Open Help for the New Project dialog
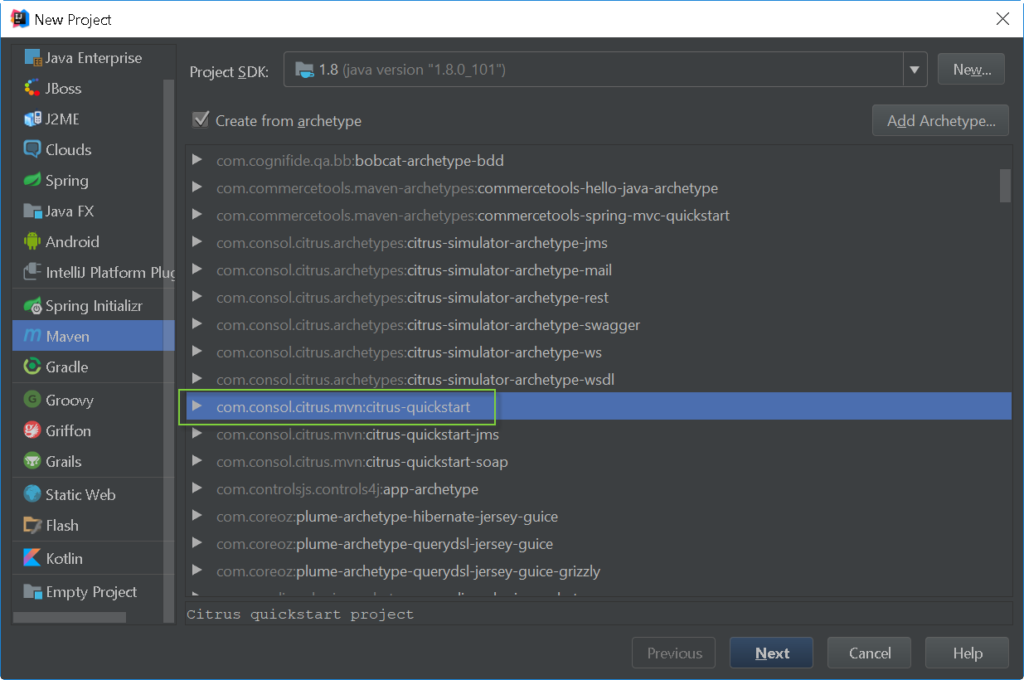This screenshot has width=1024, height=680. (967, 653)
